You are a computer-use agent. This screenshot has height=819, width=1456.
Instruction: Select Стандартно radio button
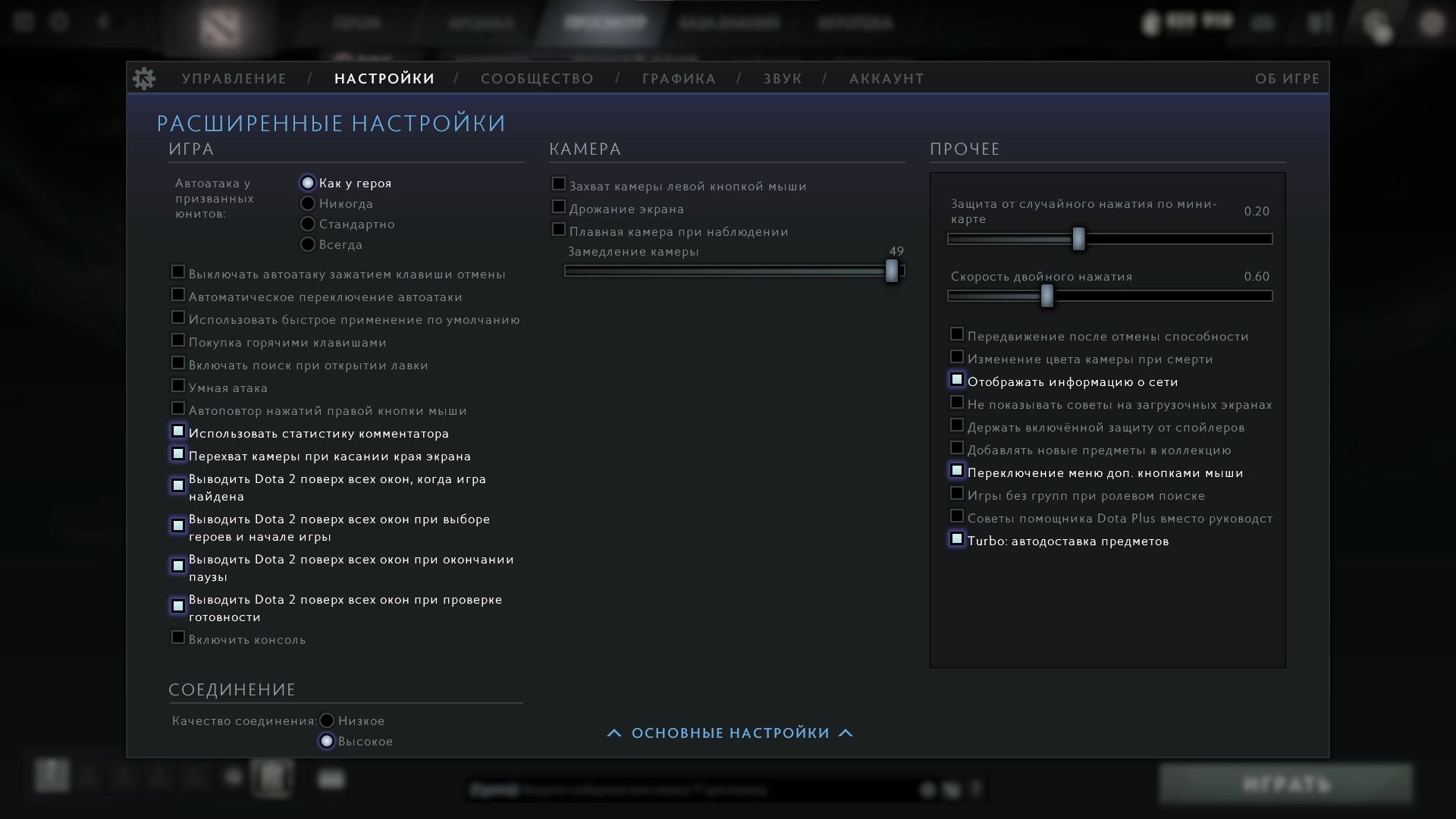point(308,224)
